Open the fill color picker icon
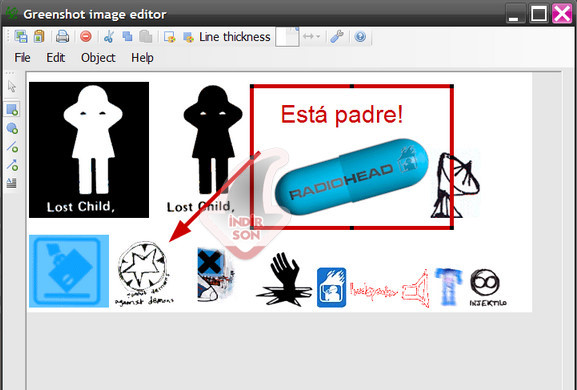Image resolution: width=577 pixels, height=390 pixels. click(188, 37)
